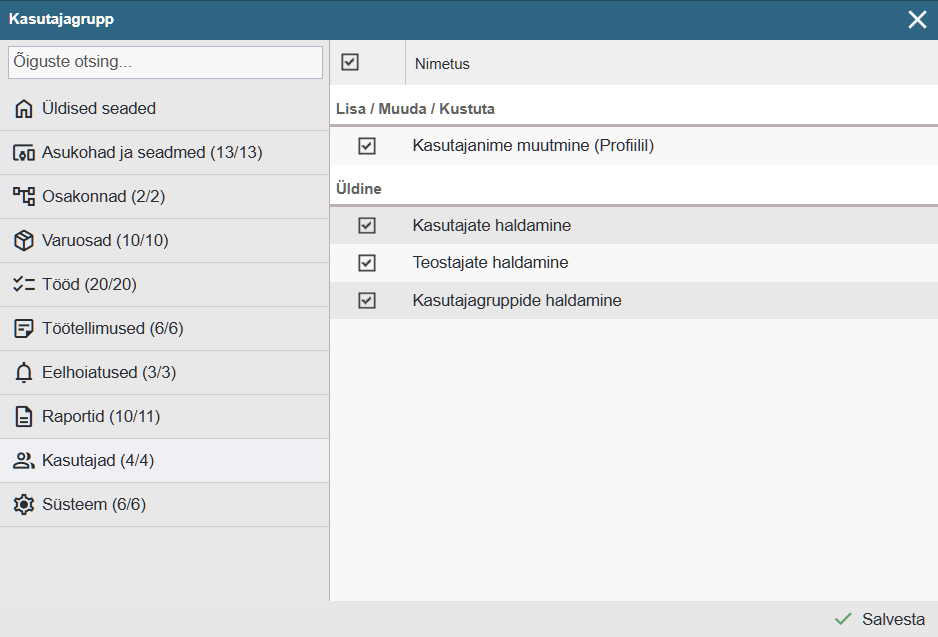Click the Varuosad box icon
This screenshot has width=938, height=637.
pyautogui.click(x=24, y=241)
